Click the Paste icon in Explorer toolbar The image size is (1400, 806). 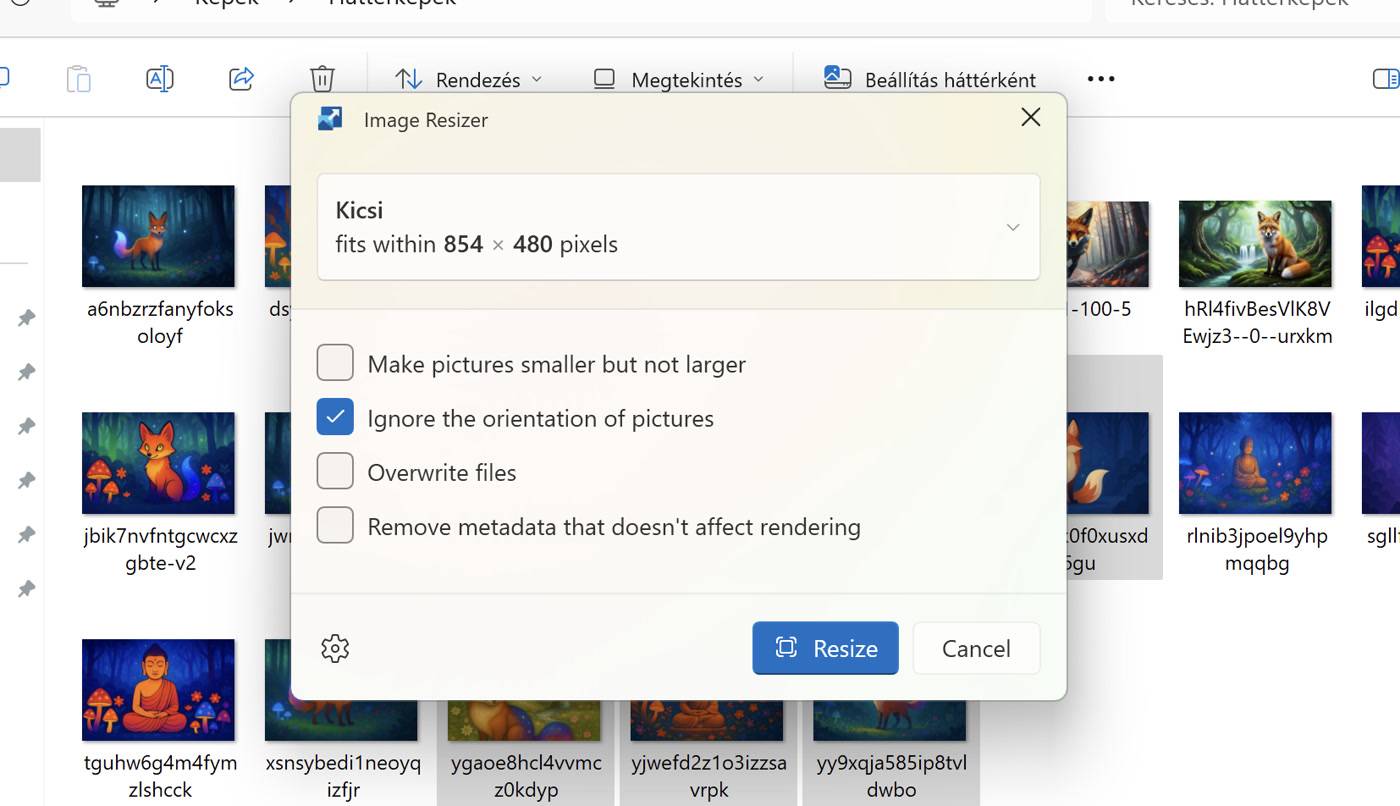pyautogui.click(x=79, y=79)
